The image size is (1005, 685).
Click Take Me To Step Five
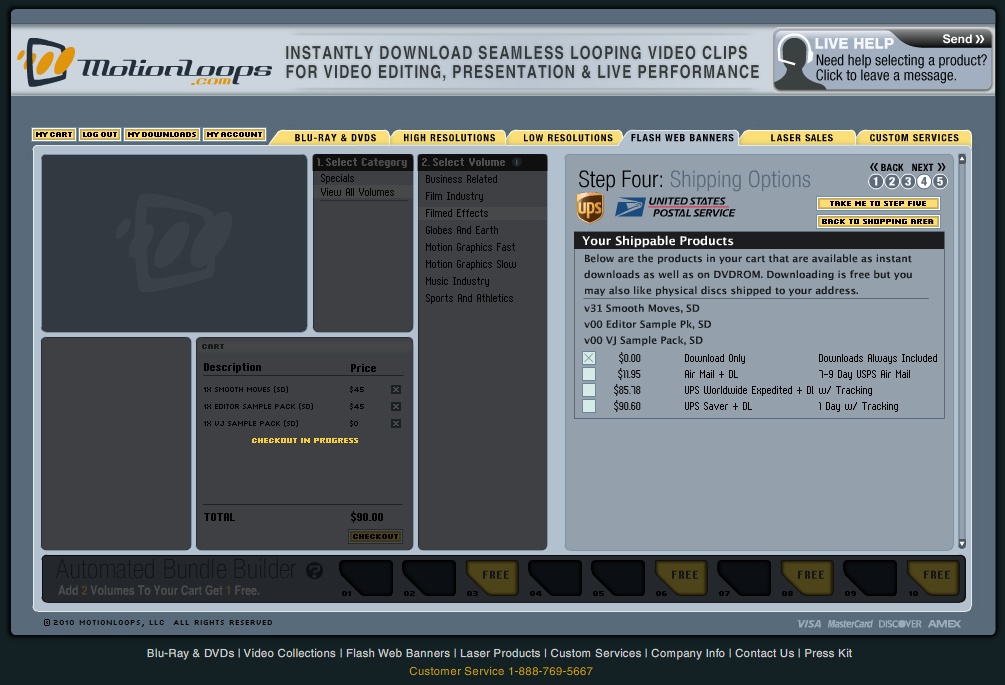878,204
